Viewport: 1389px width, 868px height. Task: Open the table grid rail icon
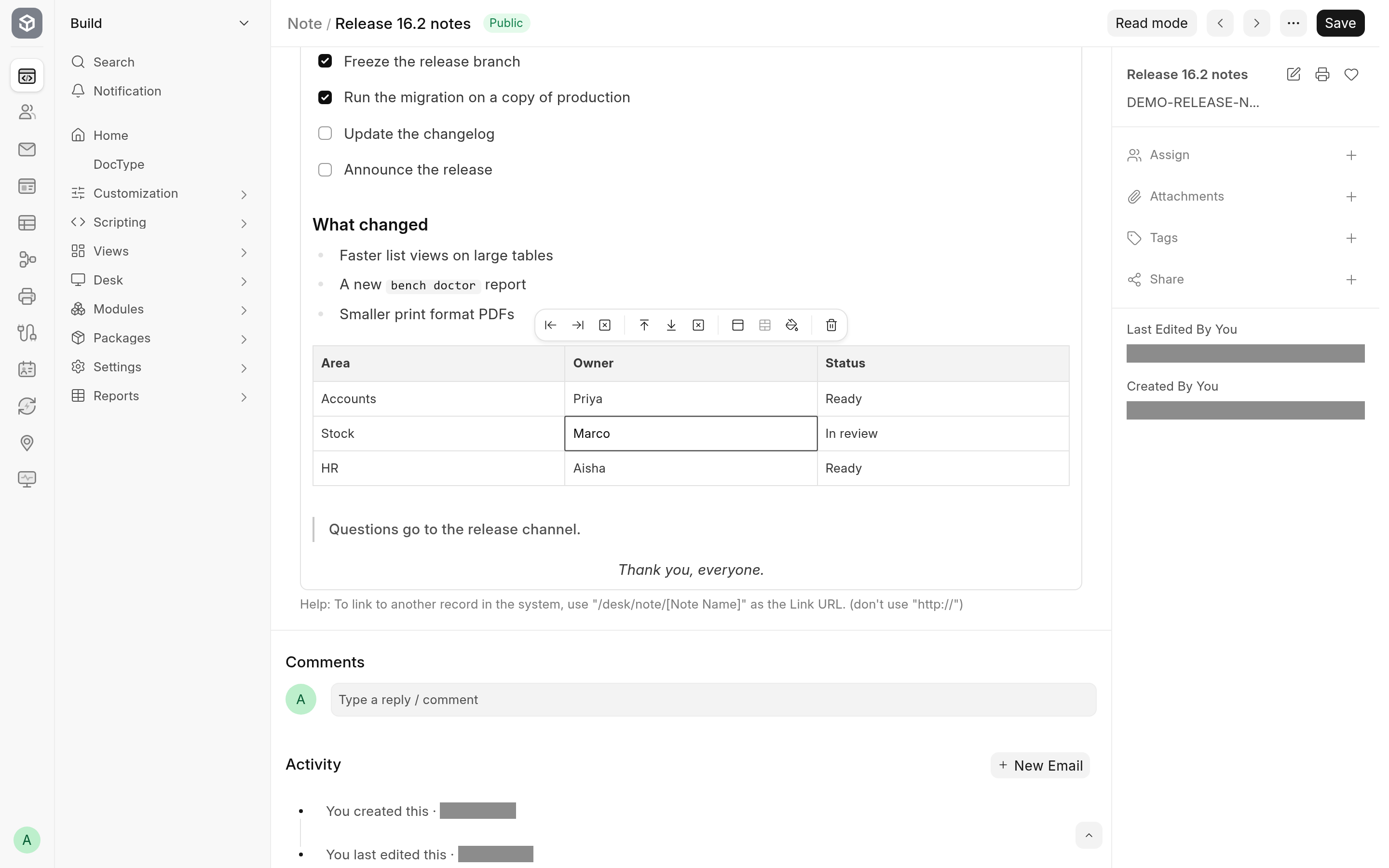coord(27,223)
